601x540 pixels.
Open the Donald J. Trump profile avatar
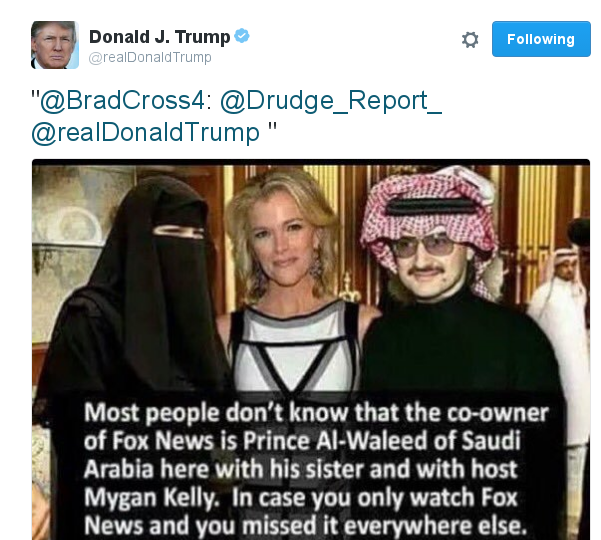pos(55,45)
